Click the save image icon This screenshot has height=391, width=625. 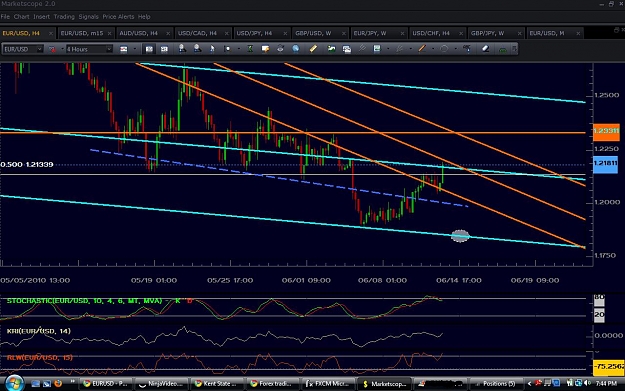(x=377, y=49)
